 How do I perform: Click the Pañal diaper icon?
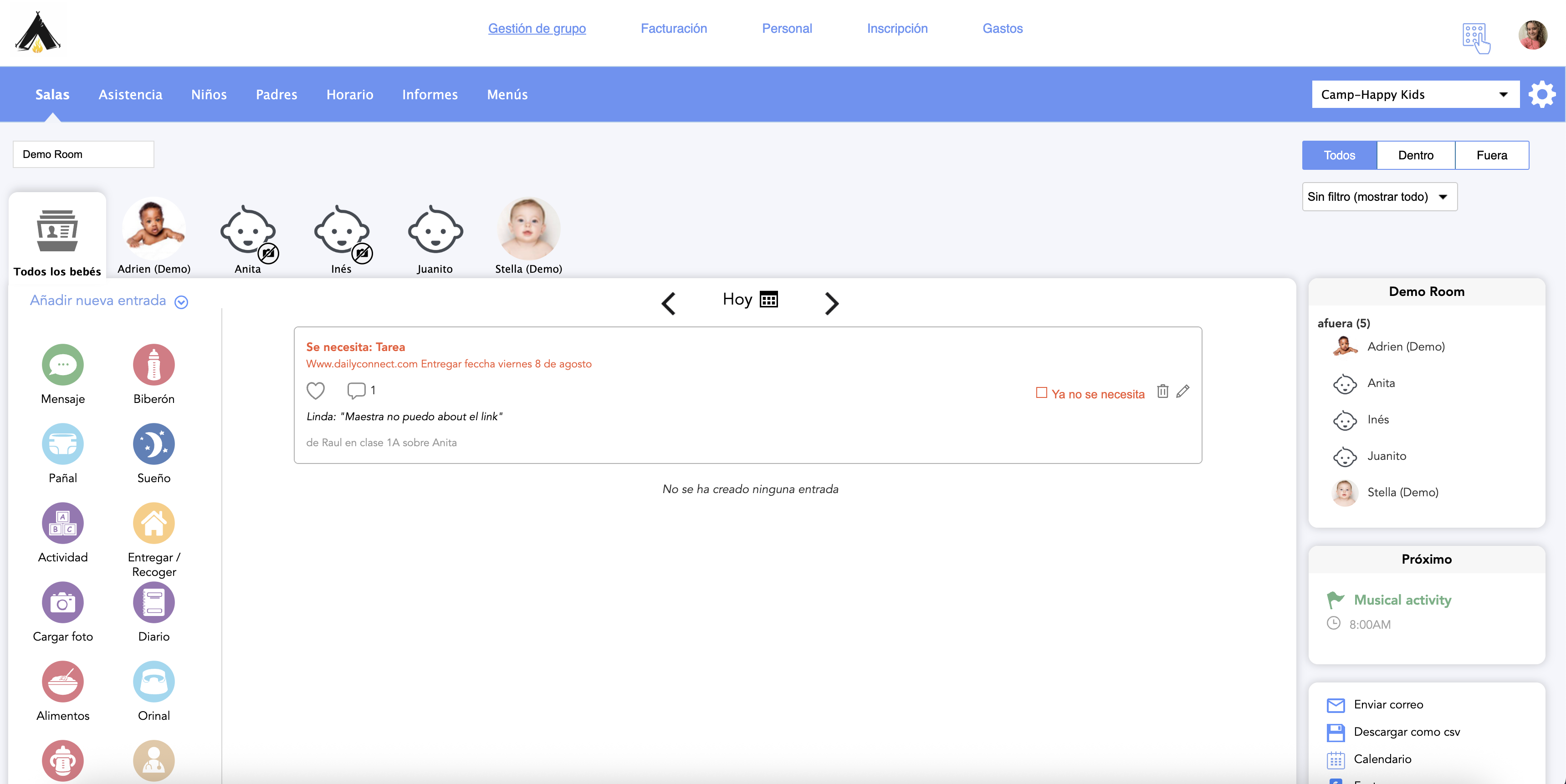coord(62,443)
